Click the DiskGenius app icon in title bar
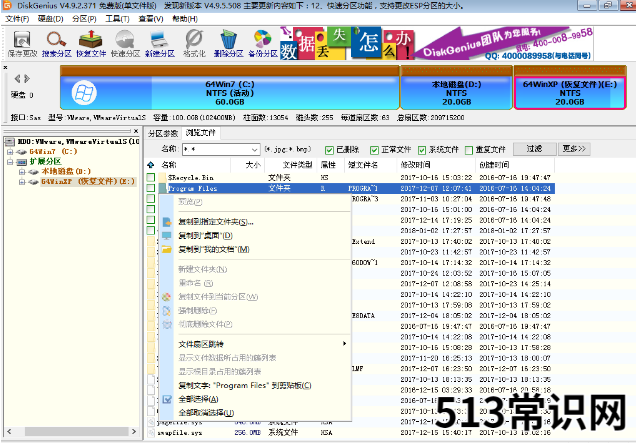 point(7,6)
